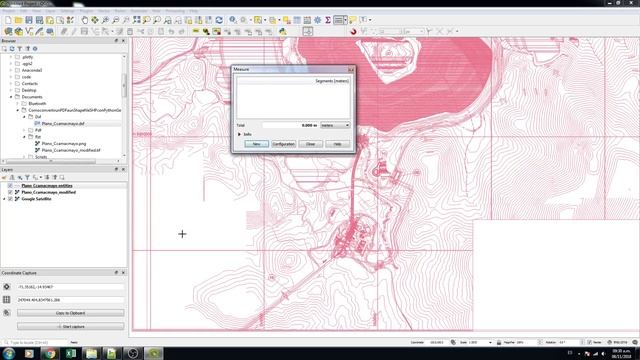The height and width of the screenshot is (360, 640).
Task: Click New in the Measure dialog
Action: [256, 144]
